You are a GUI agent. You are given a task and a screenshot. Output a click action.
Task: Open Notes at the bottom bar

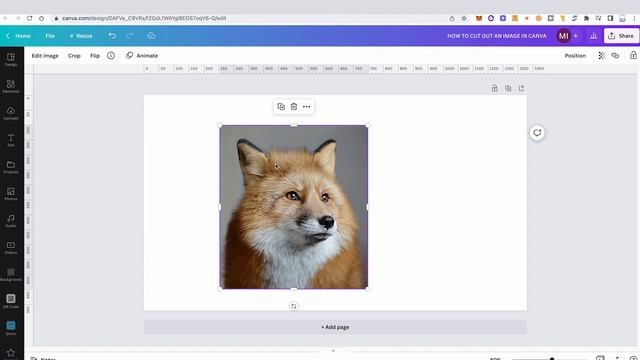[x=43, y=358]
